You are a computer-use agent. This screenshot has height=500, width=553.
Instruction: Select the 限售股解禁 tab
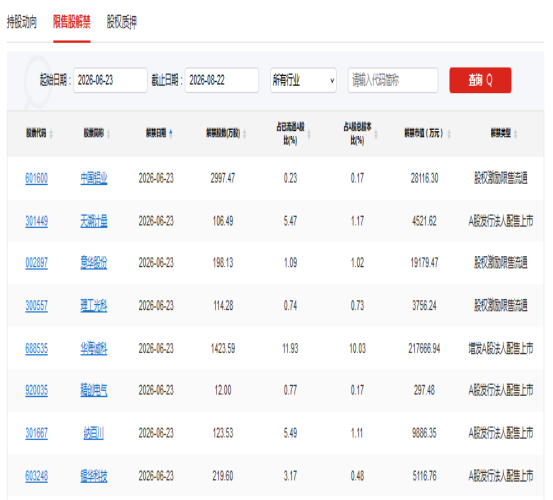pos(72,22)
